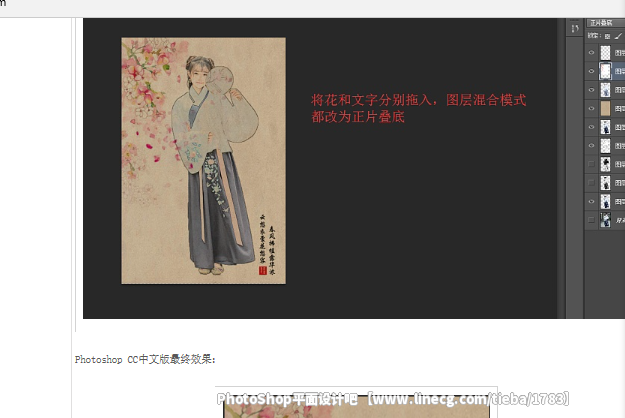Image resolution: width=625 pixels, height=418 pixels.
Task: Toggle eye icon directly below tan layer
Action: click(x=592, y=127)
